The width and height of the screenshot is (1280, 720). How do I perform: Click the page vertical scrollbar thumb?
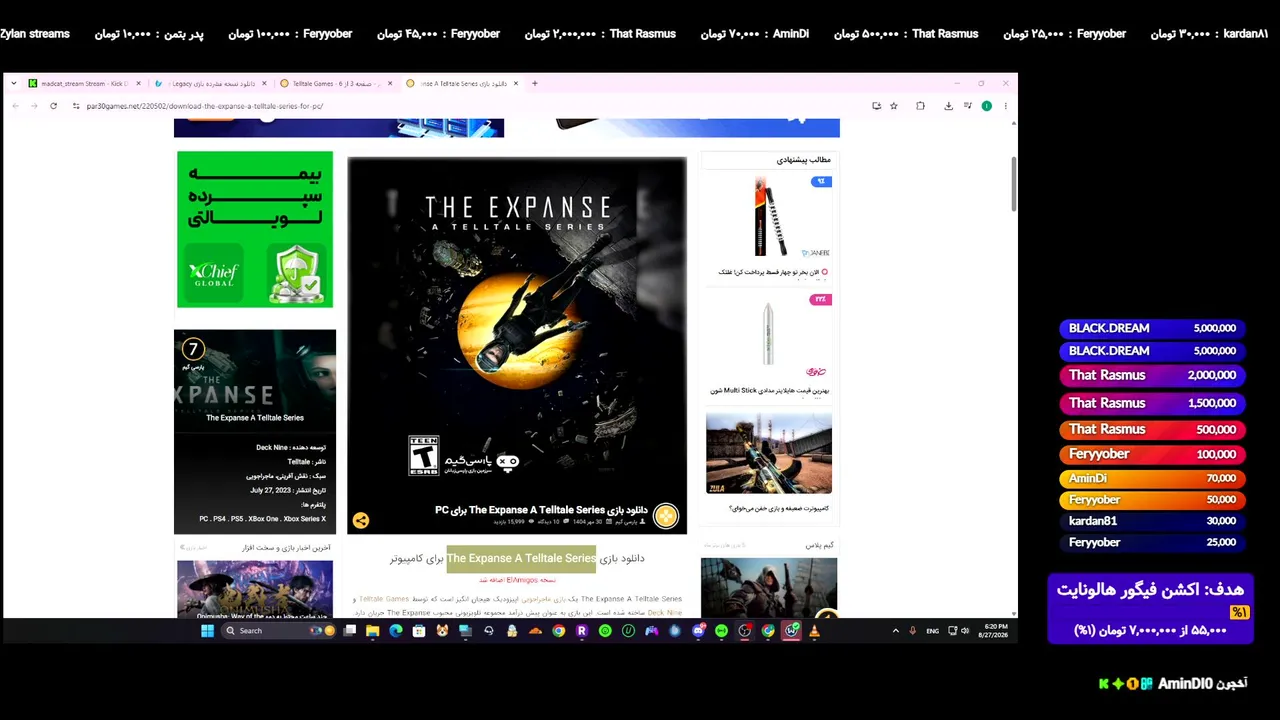coord(1013,183)
